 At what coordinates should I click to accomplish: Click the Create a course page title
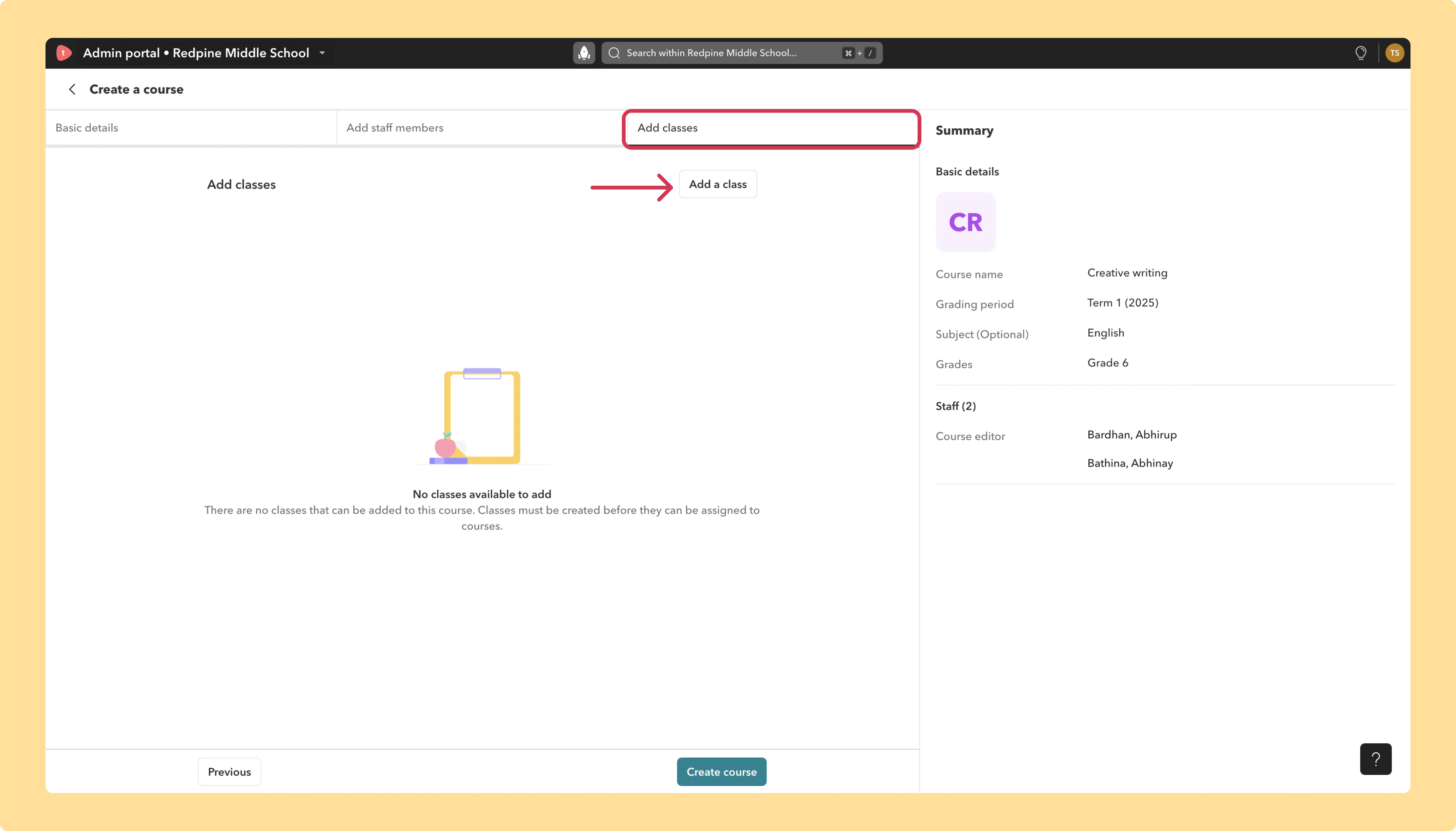(x=136, y=90)
